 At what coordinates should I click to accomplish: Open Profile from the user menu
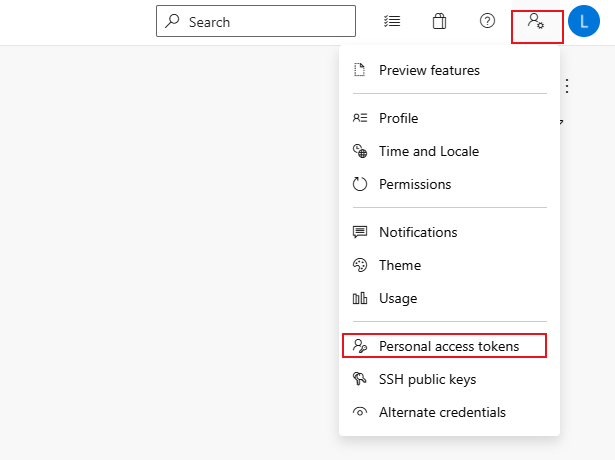pos(398,118)
